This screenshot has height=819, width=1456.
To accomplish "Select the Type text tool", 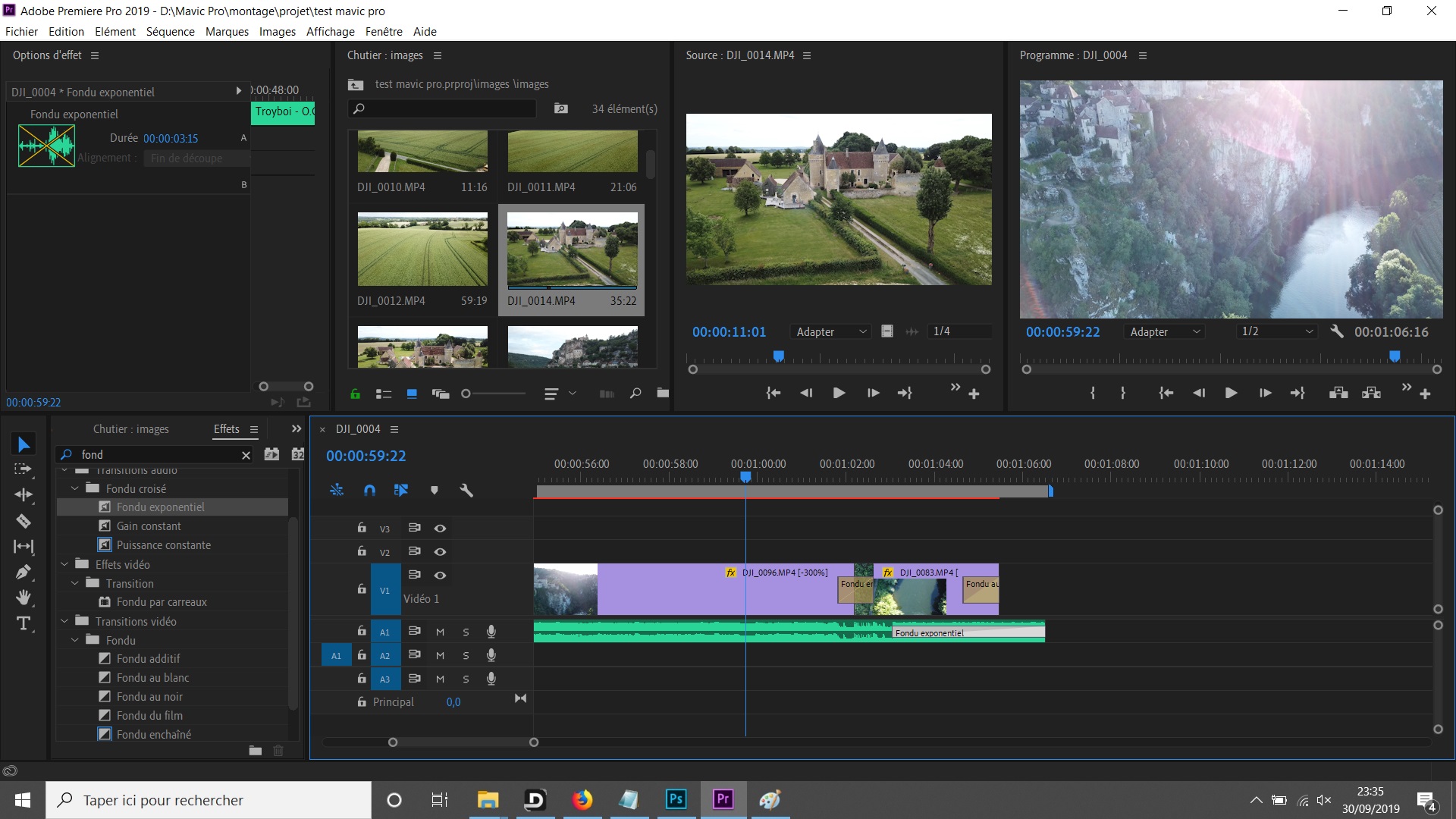I will [24, 623].
